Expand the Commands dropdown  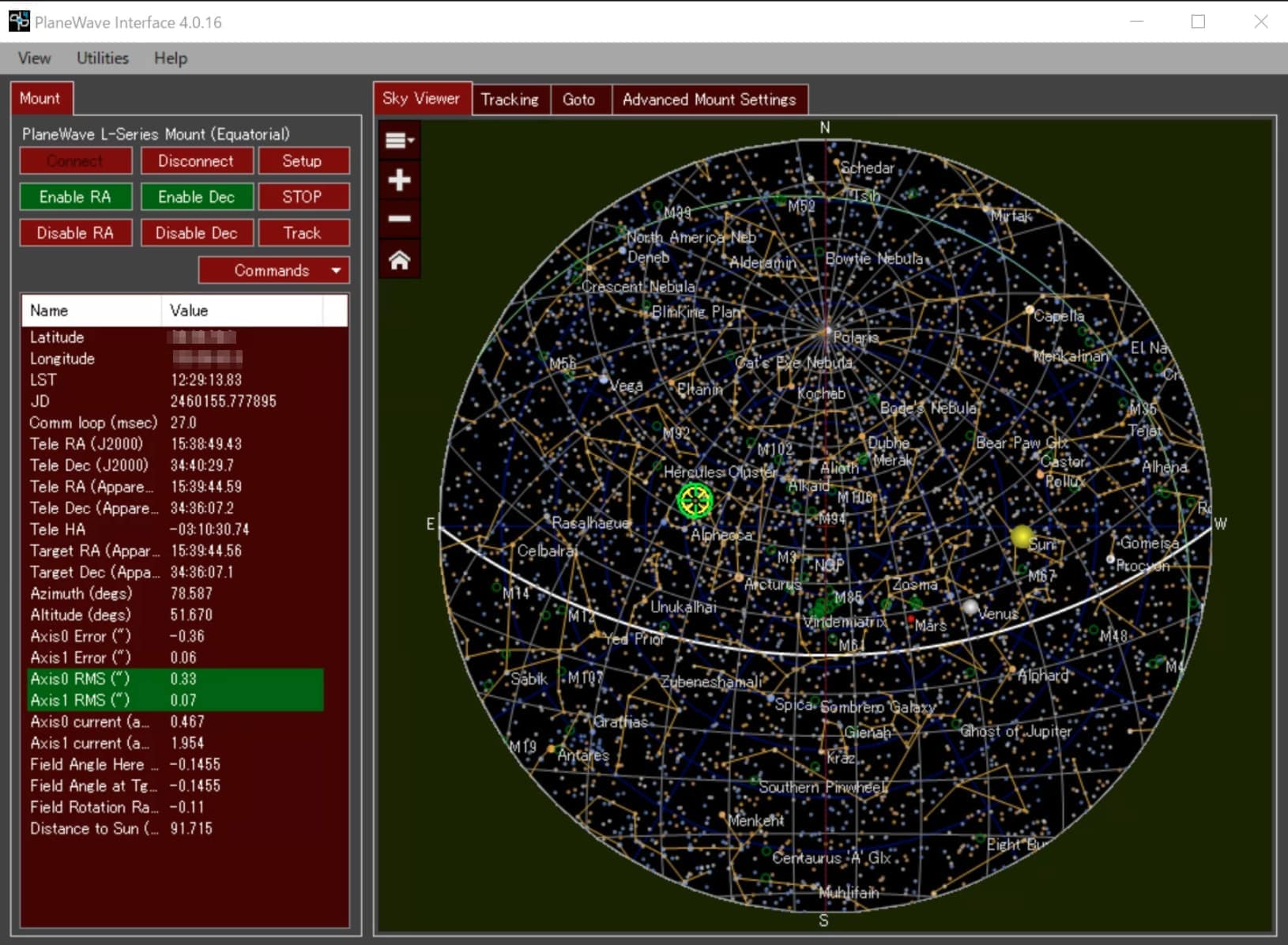273,270
